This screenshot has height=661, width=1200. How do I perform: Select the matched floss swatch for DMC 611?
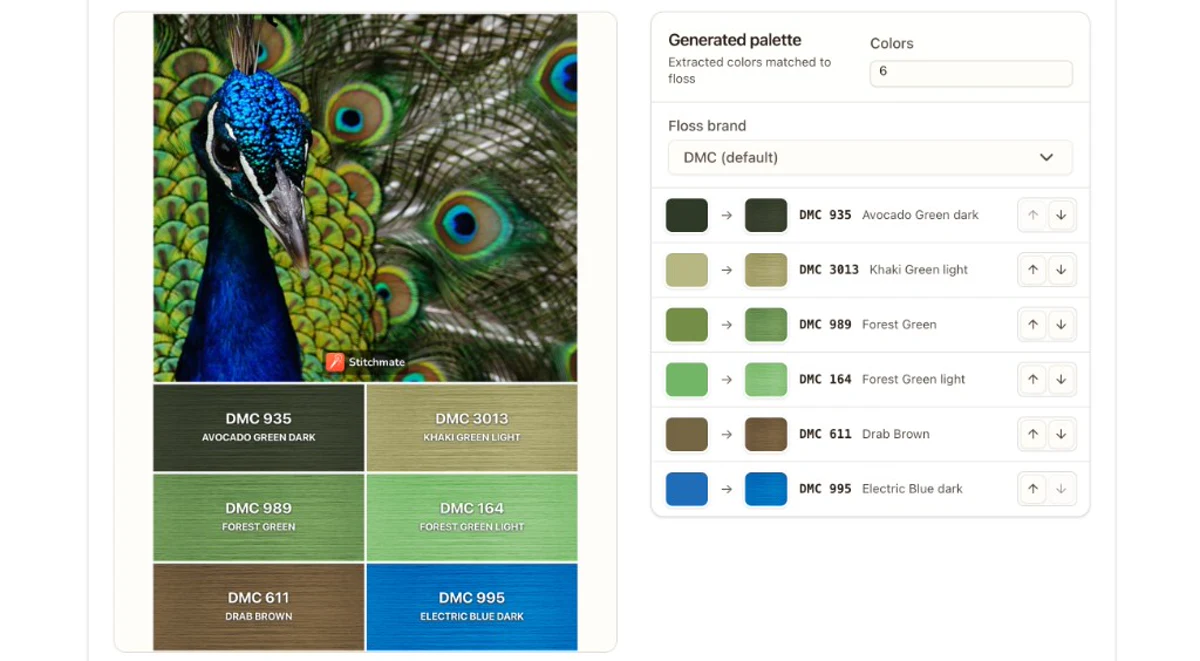click(766, 434)
